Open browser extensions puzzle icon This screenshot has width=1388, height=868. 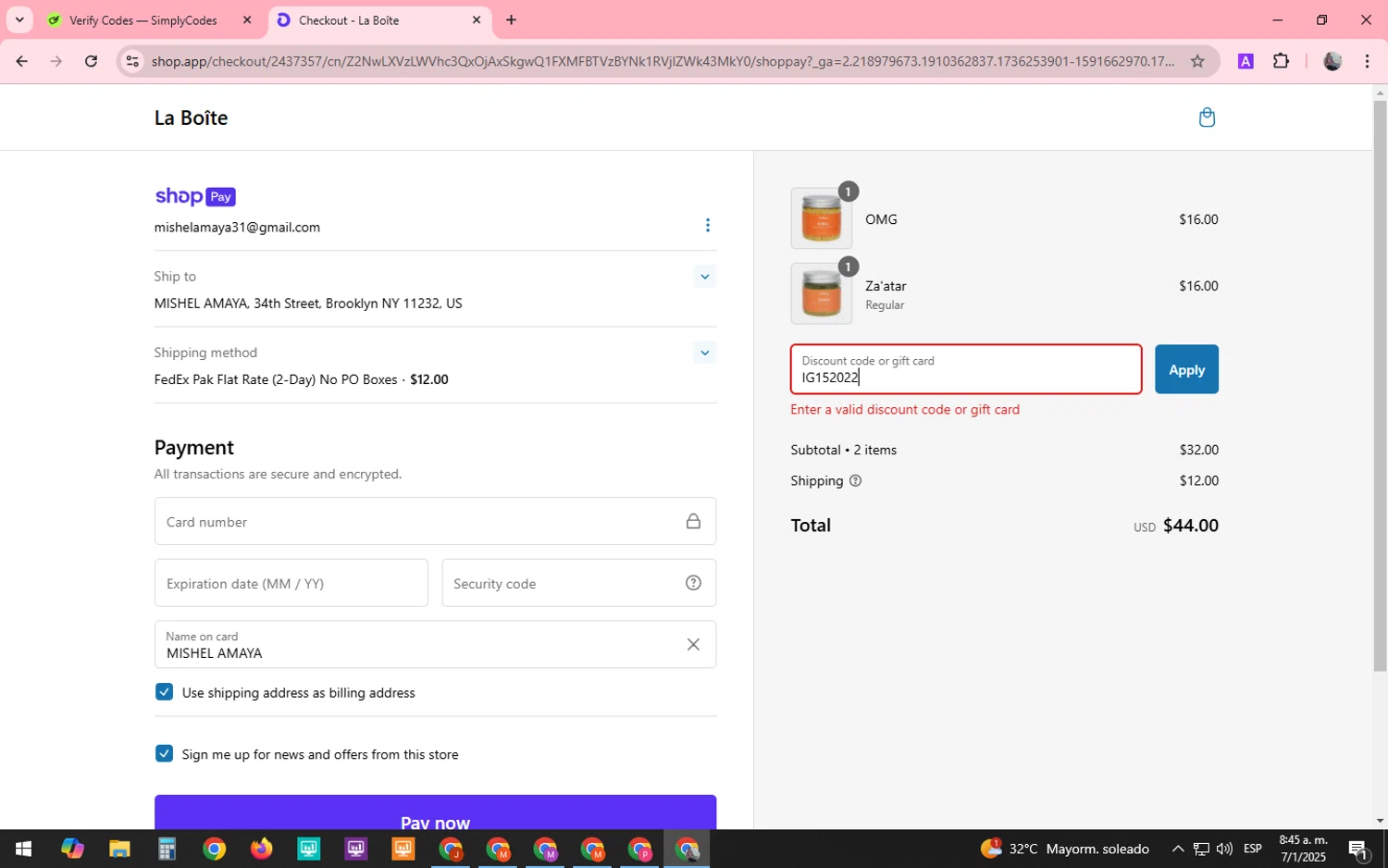pos(1281,61)
